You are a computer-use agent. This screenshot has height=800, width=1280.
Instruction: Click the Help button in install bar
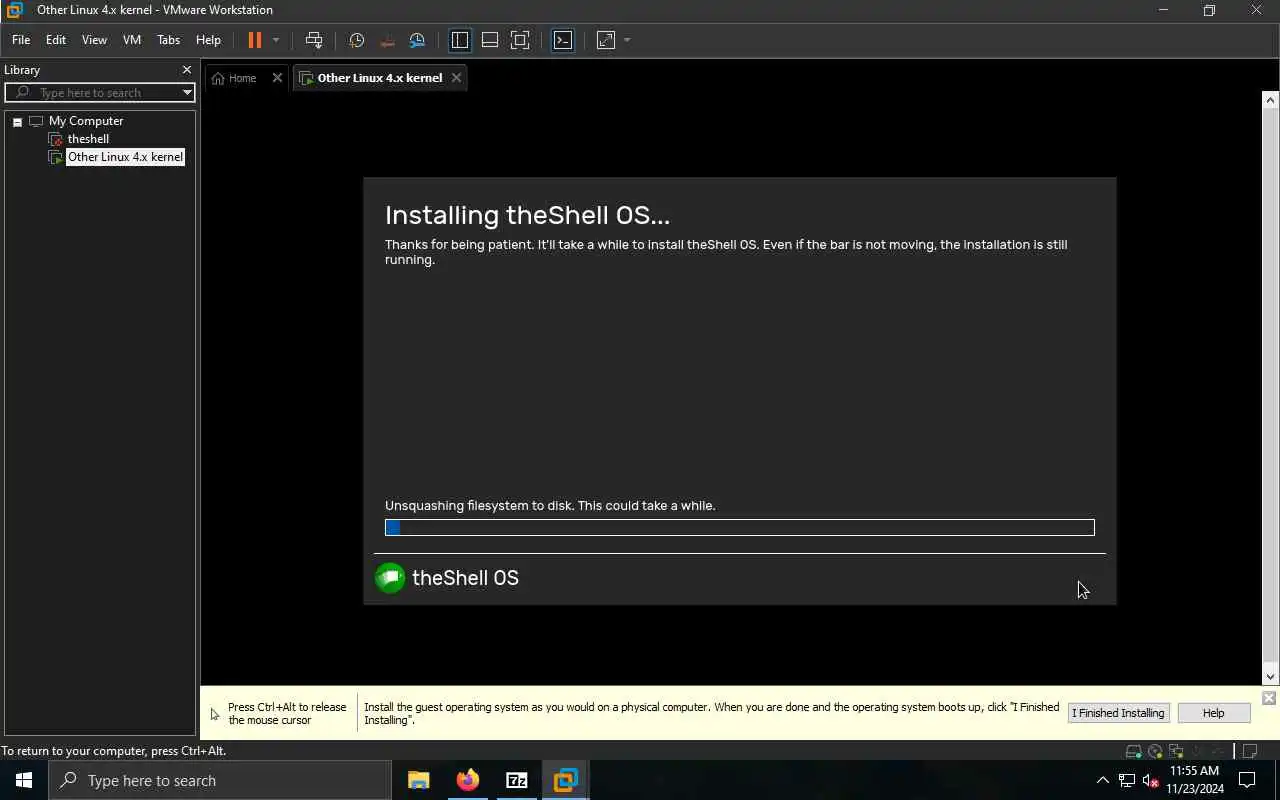1213,713
